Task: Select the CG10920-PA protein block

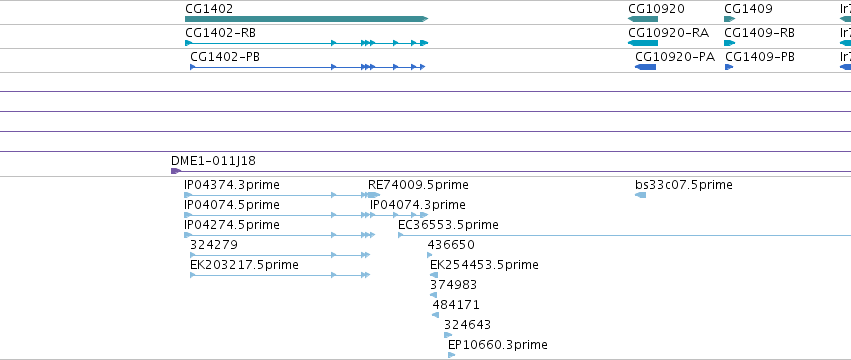Action: tap(645, 67)
